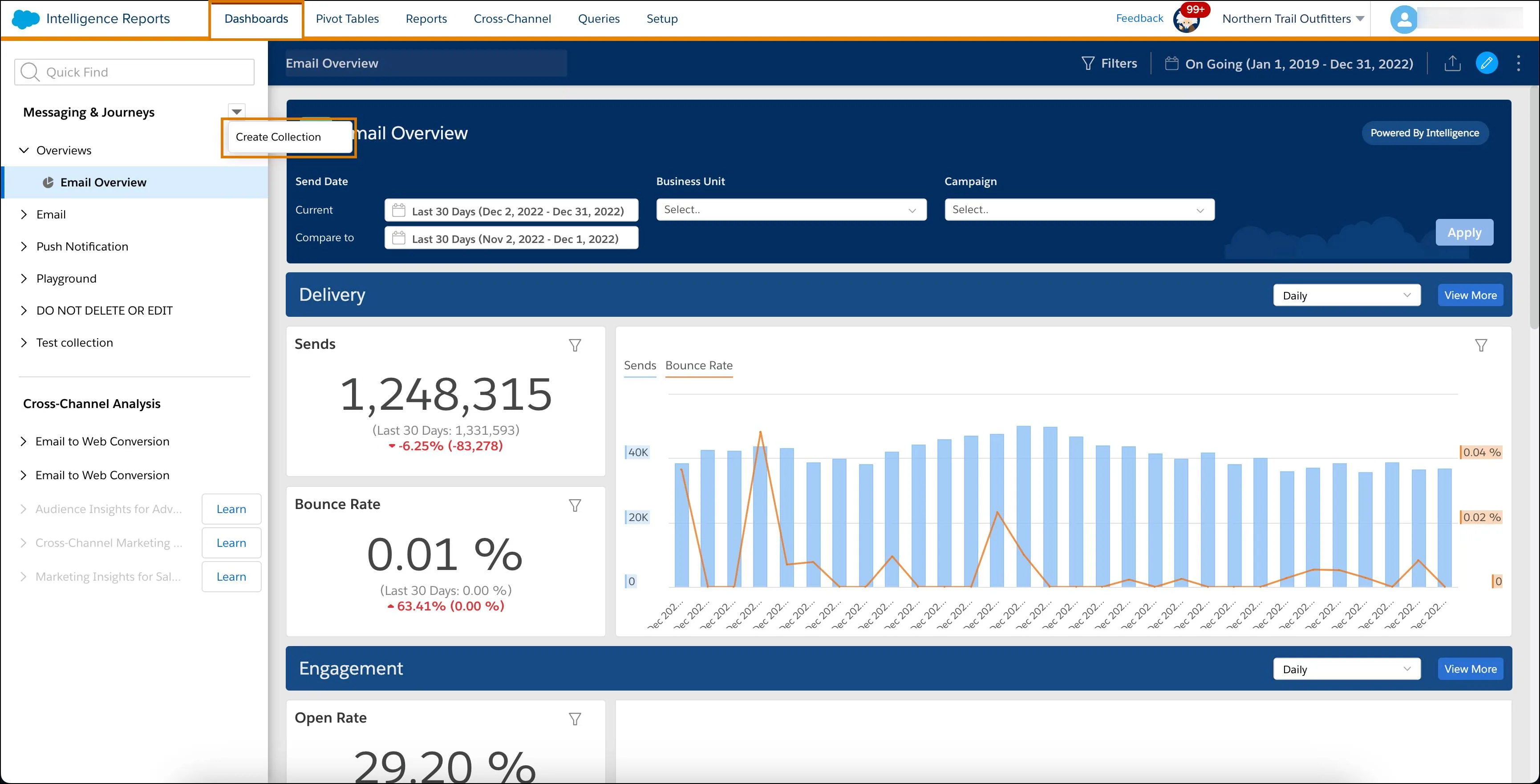Select Campaign dropdown filter

tap(1079, 209)
